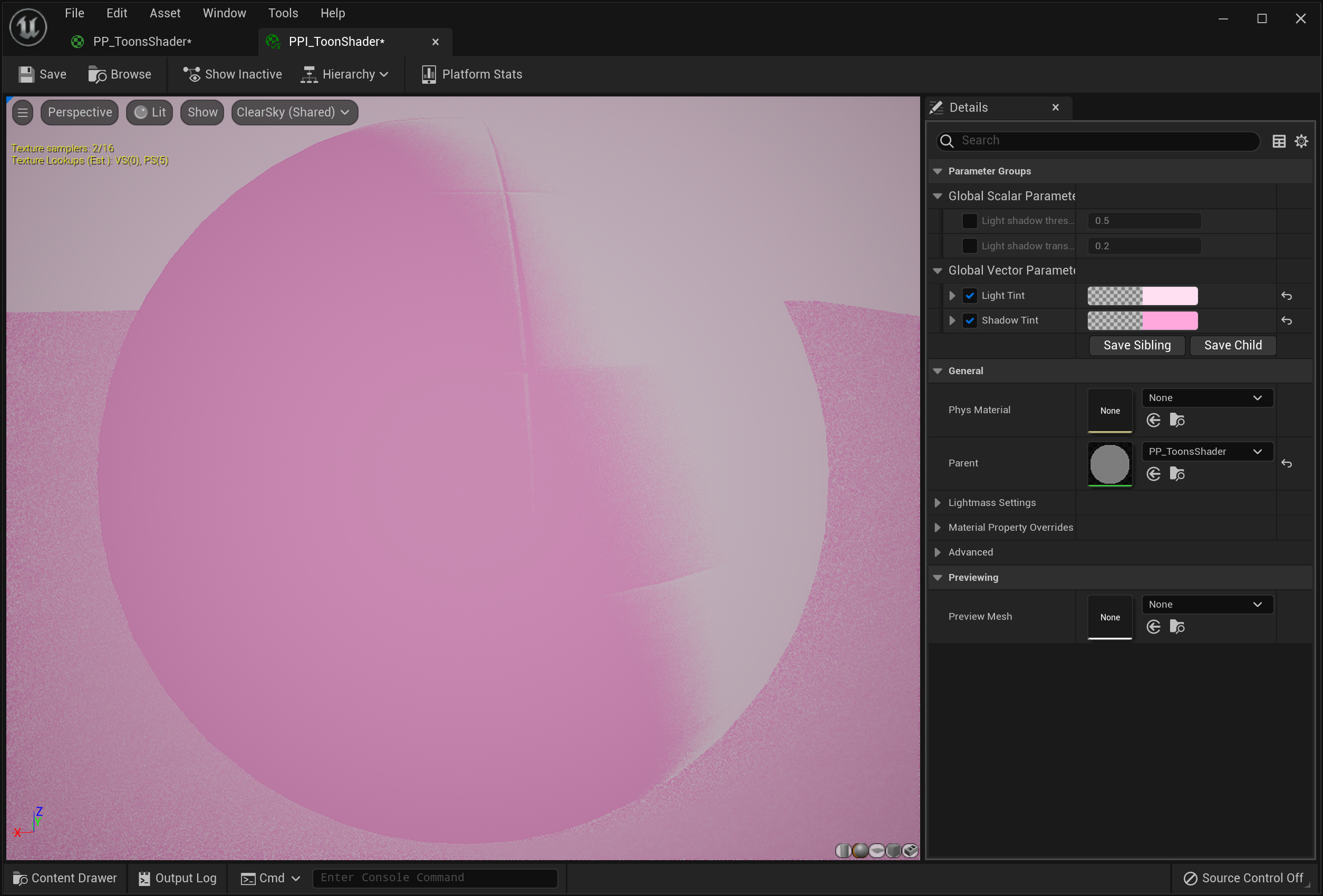This screenshot has height=896, width=1323.
Task: Browse to Preview Mesh asset in Content Browser
Action: [1177, 627]
